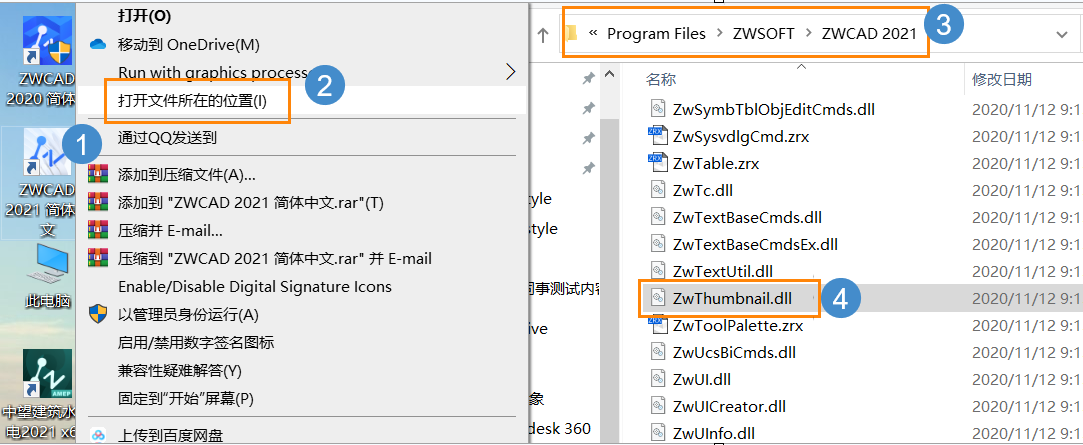The width and height of the screenshot is (1083, 445).
Task: Click the modified date of ZwUI.dll
Action: (1026, 379)
